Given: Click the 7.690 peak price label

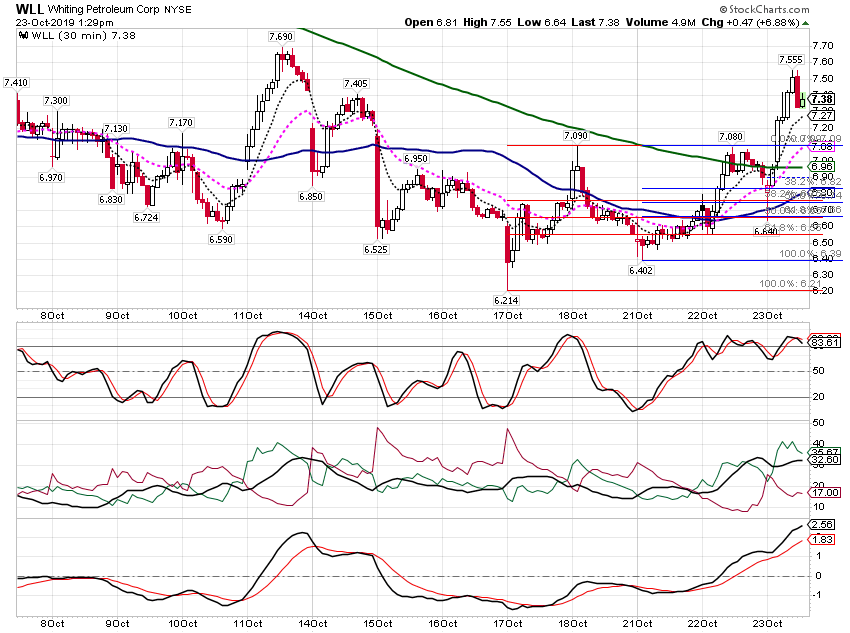Looking at the screenshot, I should click(281, 36).
